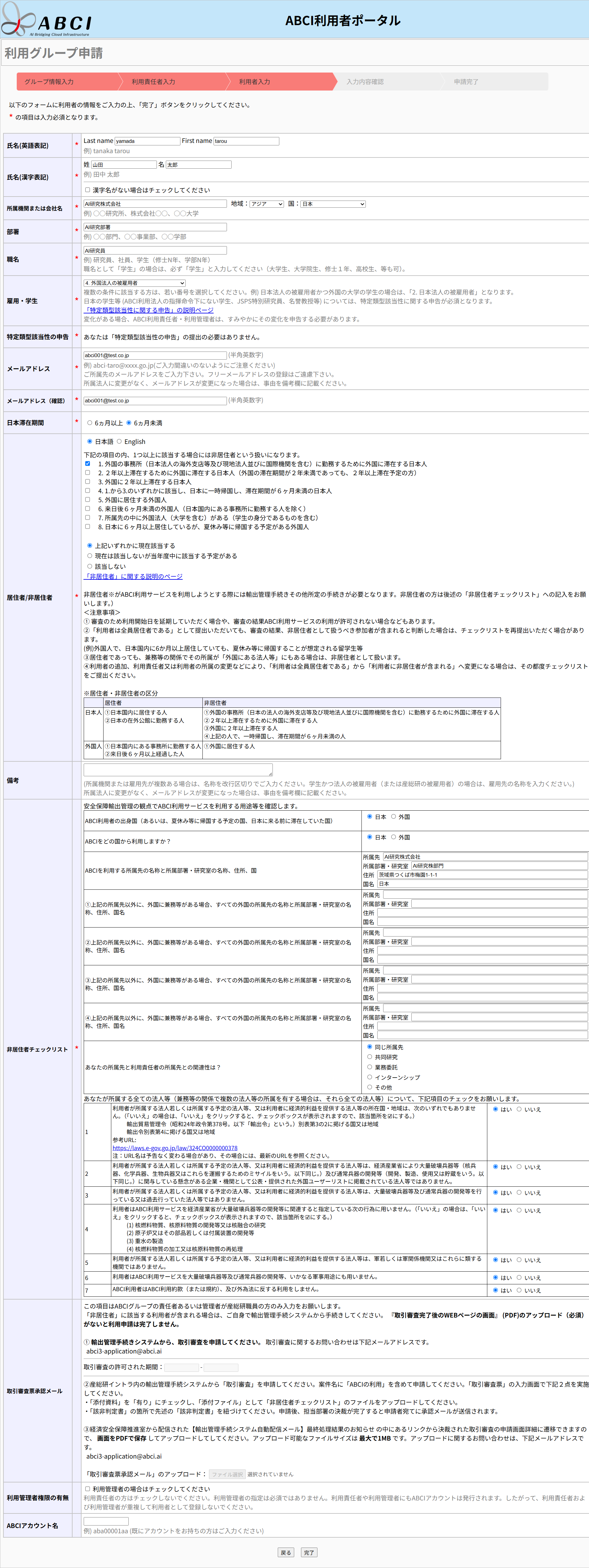This screenshot has width=589, height=1568.
Task: Select いいえ for checklist row 7
Action: point(519,1291)
